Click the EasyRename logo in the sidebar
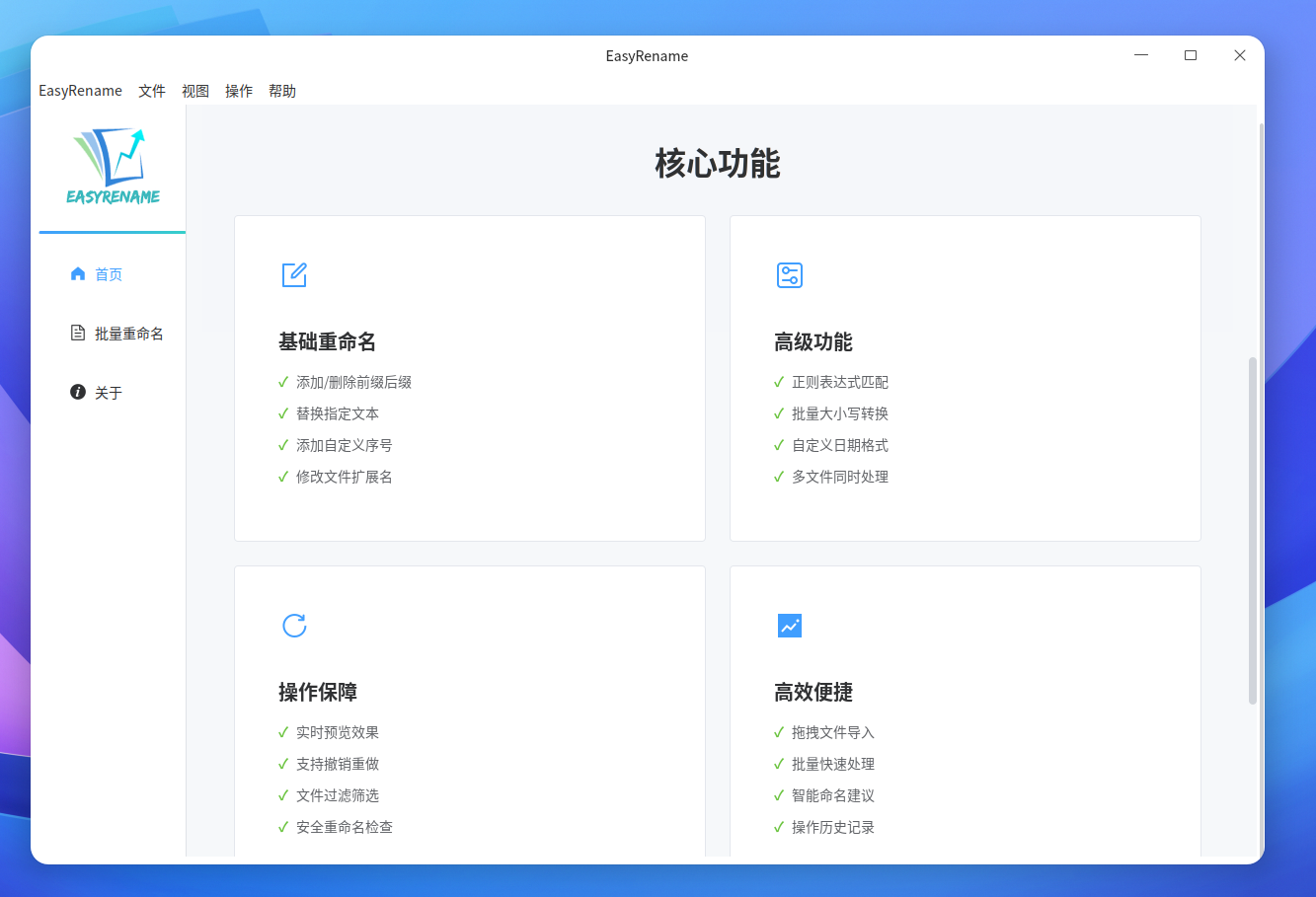The width and height of the screenshot is (1316, 897). point(113,166)
